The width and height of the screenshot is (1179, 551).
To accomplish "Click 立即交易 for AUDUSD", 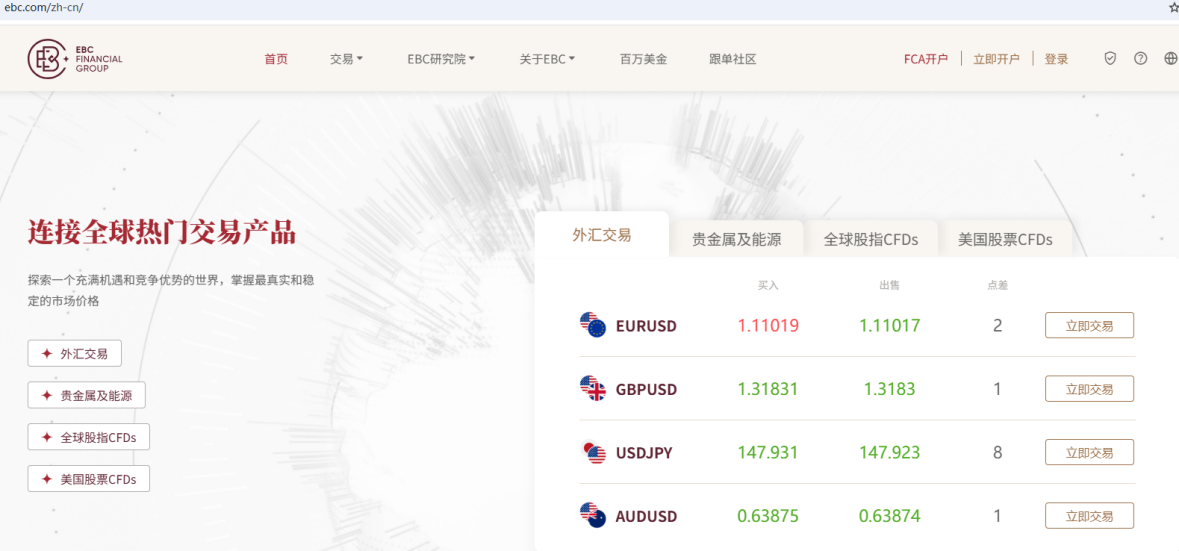I will point(1090,516).
